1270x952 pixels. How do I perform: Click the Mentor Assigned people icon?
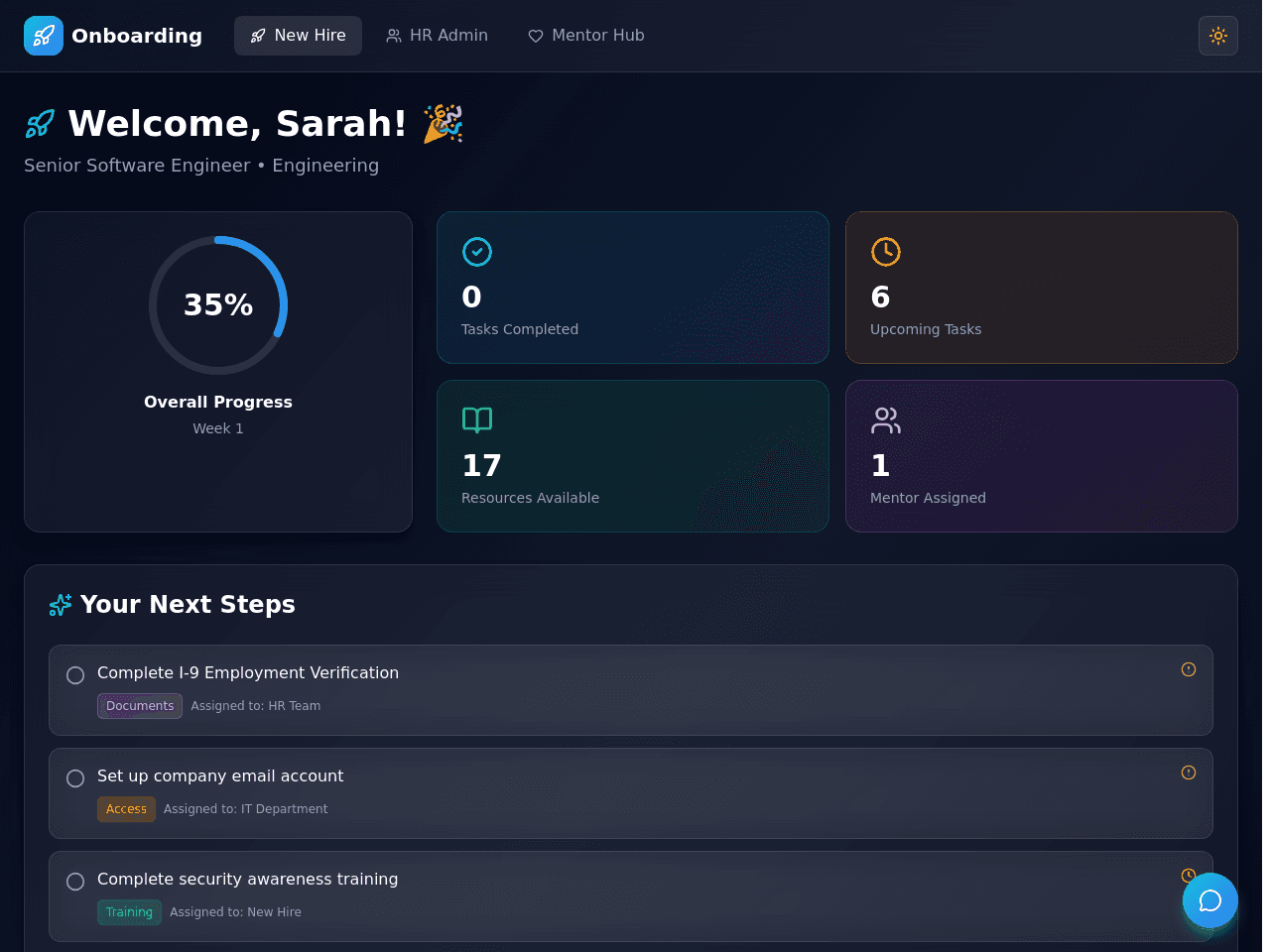click(x=886, y=420)
